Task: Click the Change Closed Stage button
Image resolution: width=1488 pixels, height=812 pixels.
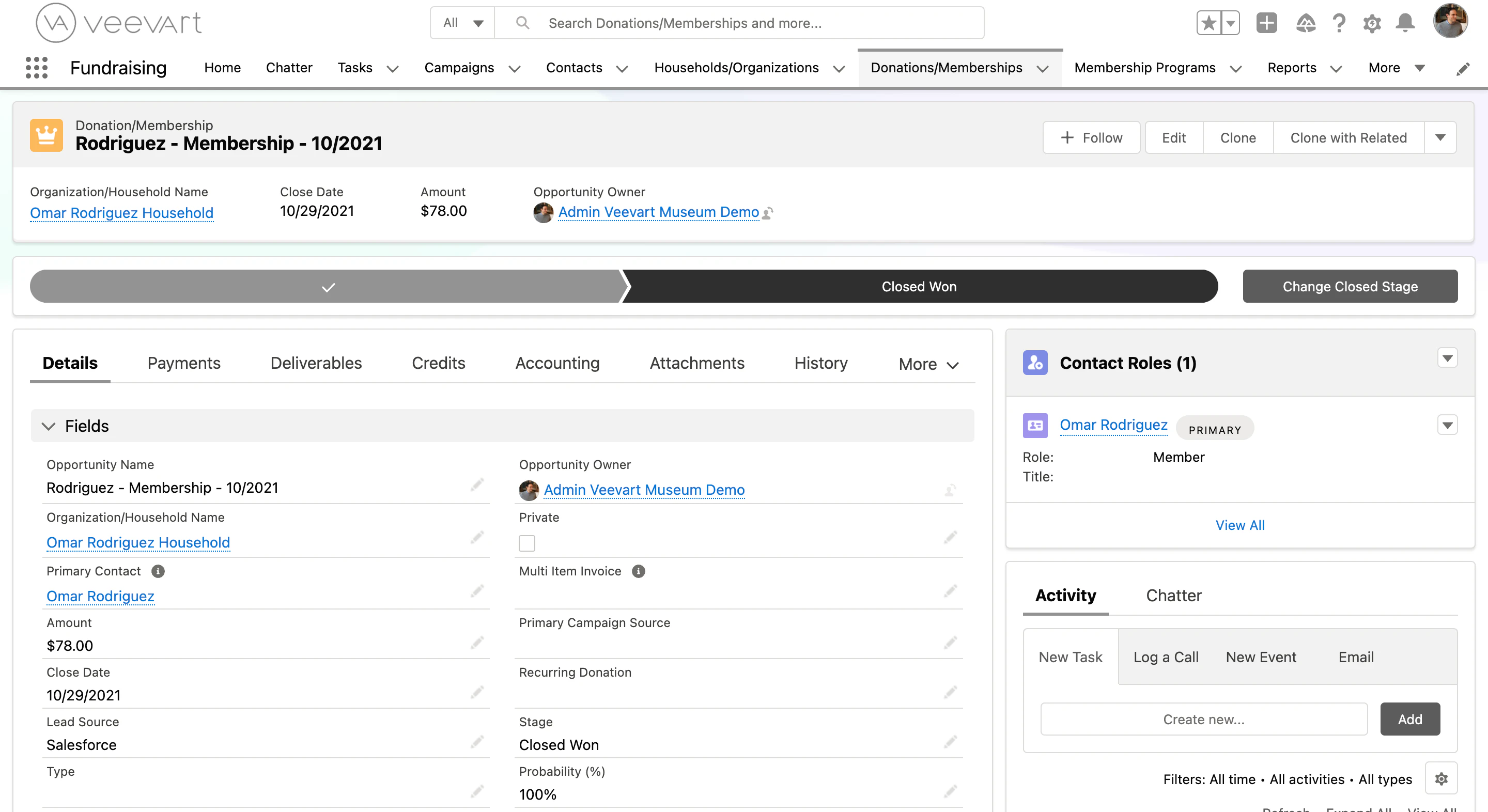Action: (1350, 286)
